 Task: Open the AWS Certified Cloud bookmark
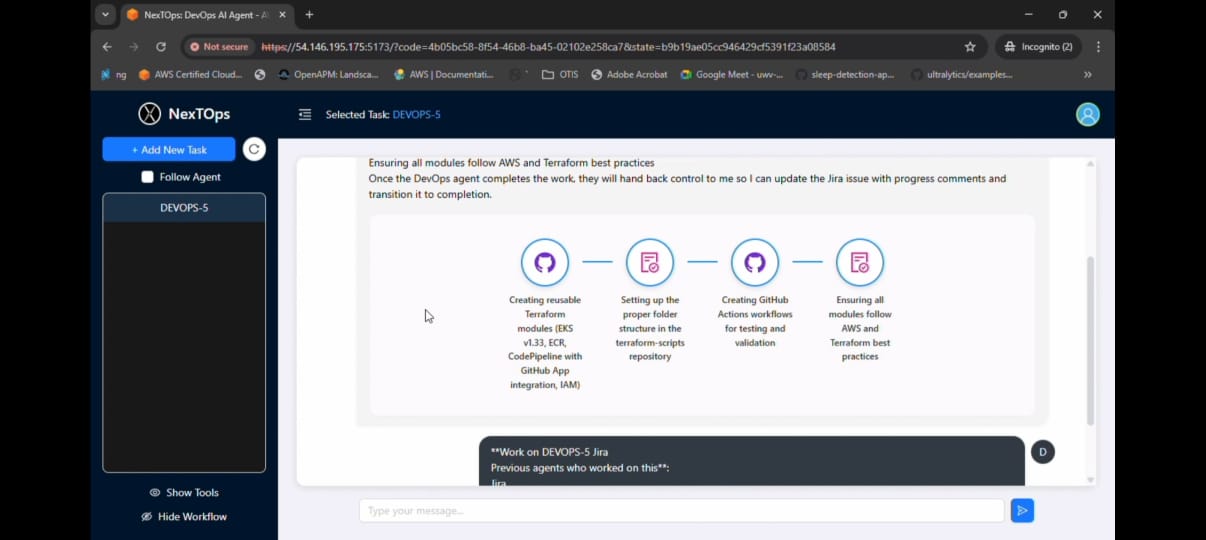[190, 74]
